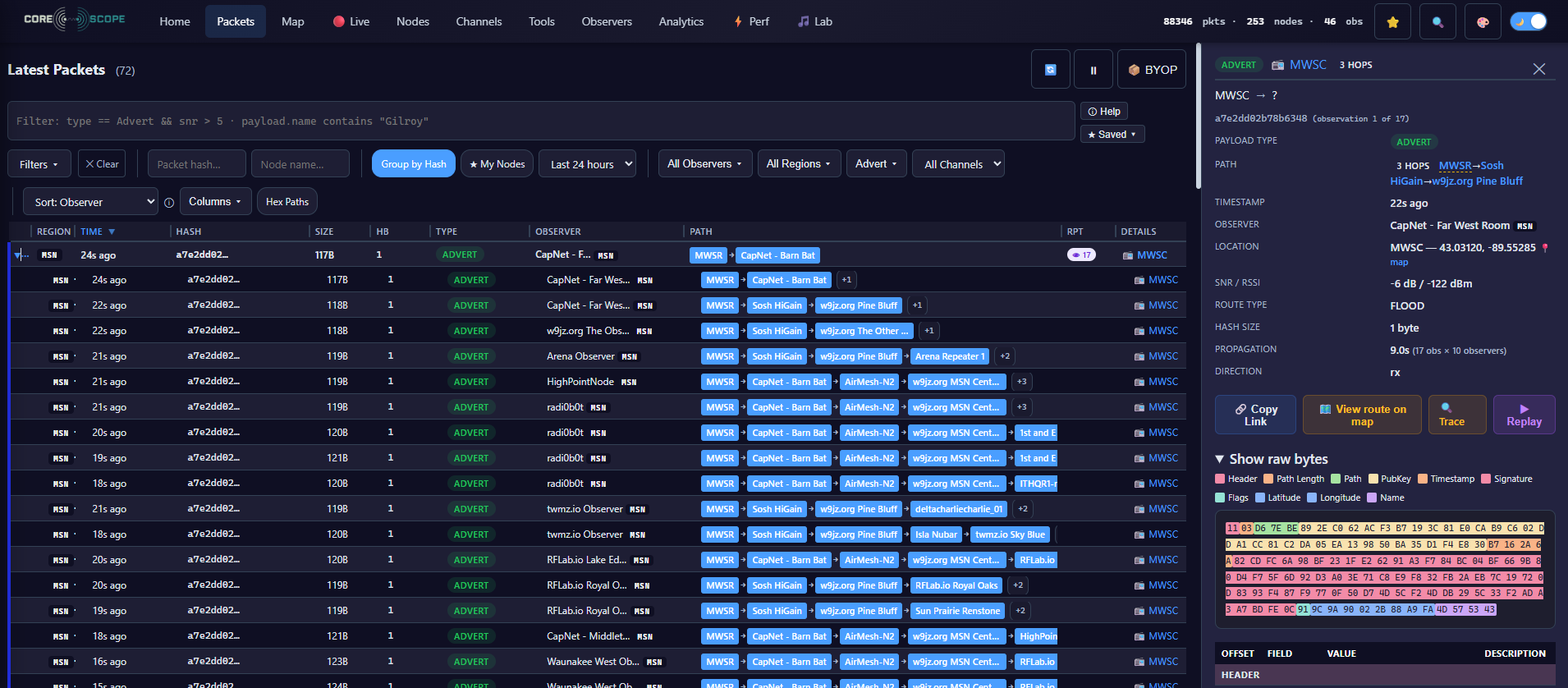Click the Header color swatch in legend
1568x688 pixels.
[1220, 479]
